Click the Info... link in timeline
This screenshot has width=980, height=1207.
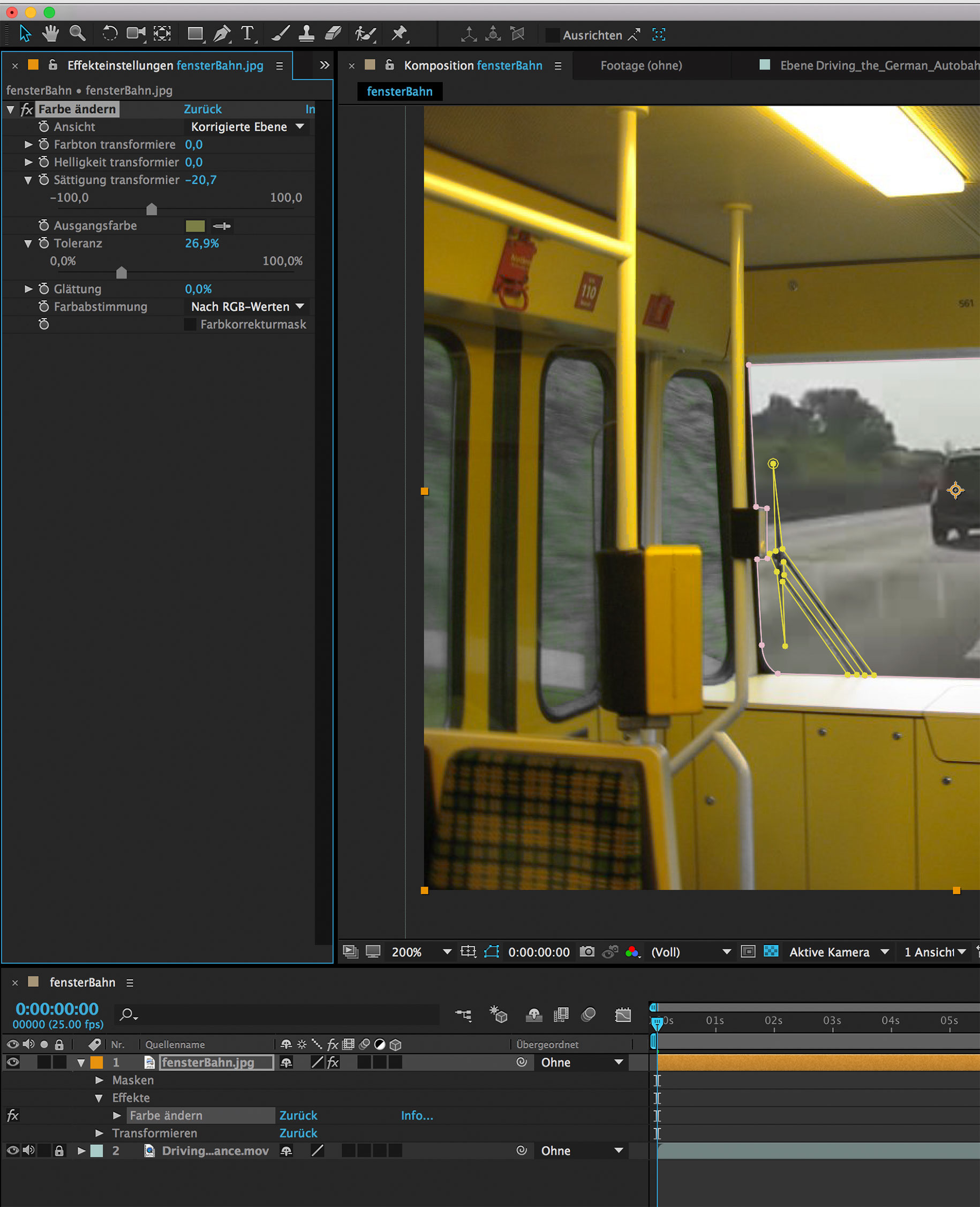[417, 1115]
